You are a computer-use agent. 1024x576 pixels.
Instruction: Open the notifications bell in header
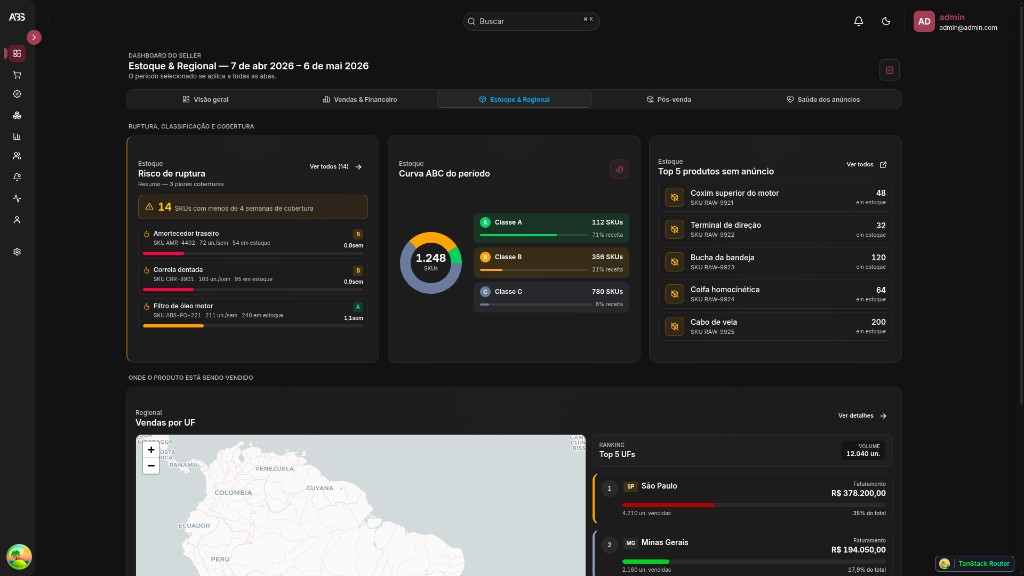[858, 21]
